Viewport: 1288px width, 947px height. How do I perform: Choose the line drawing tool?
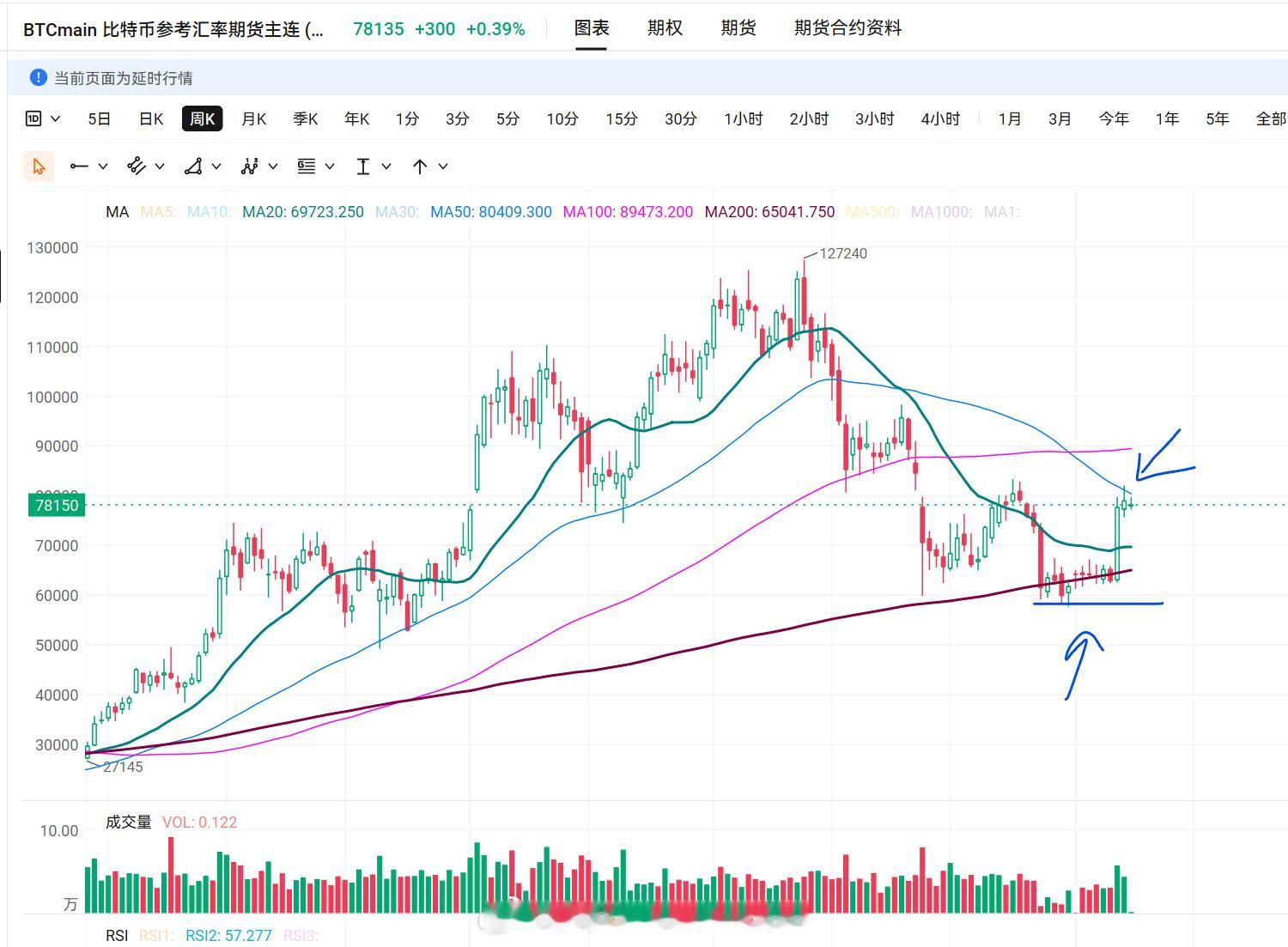79,167
